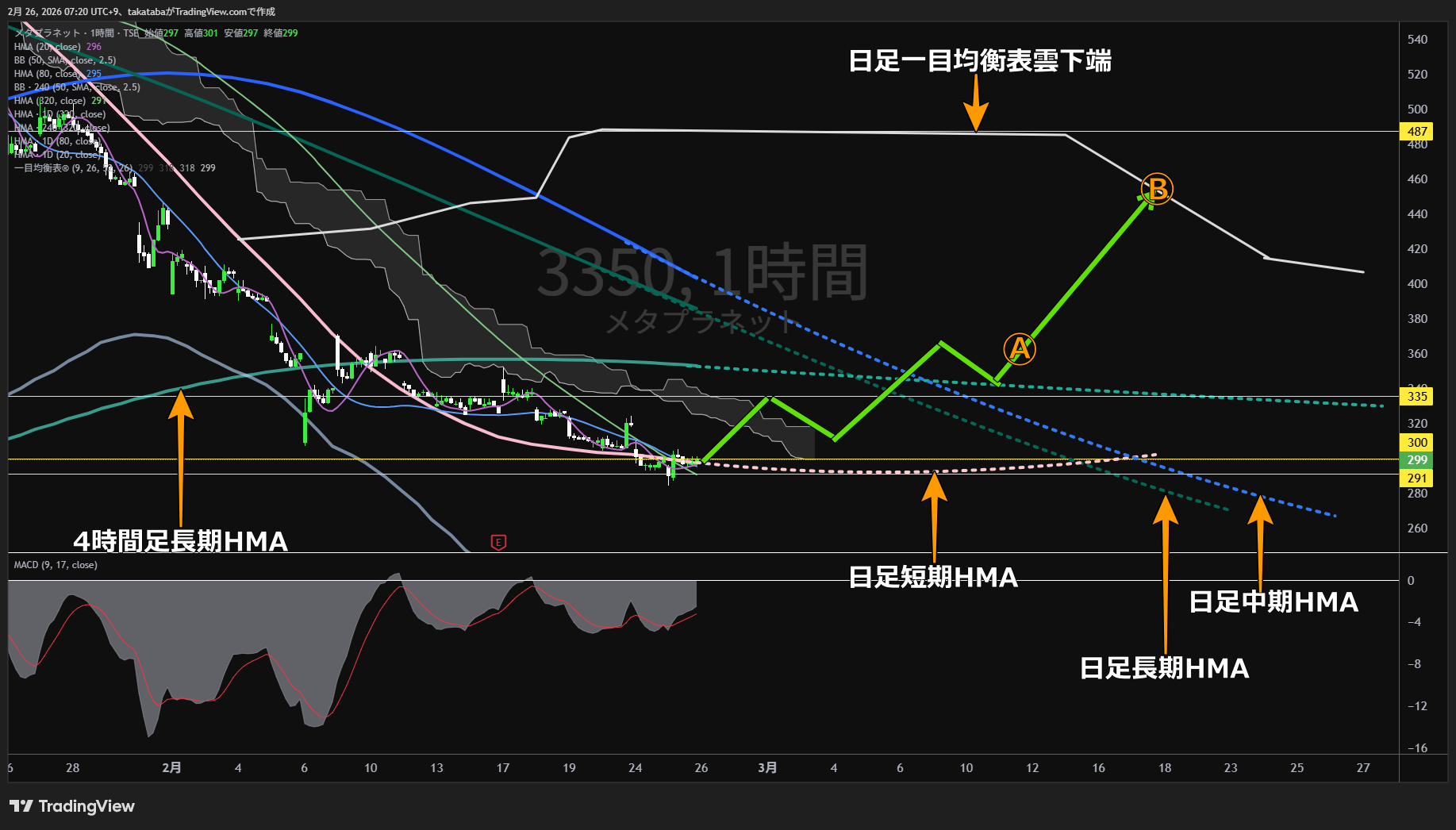Click the chart creation timestamp caption
Image resolution: width=1456 pixels, height=830 pixels.
coord(142,12)
